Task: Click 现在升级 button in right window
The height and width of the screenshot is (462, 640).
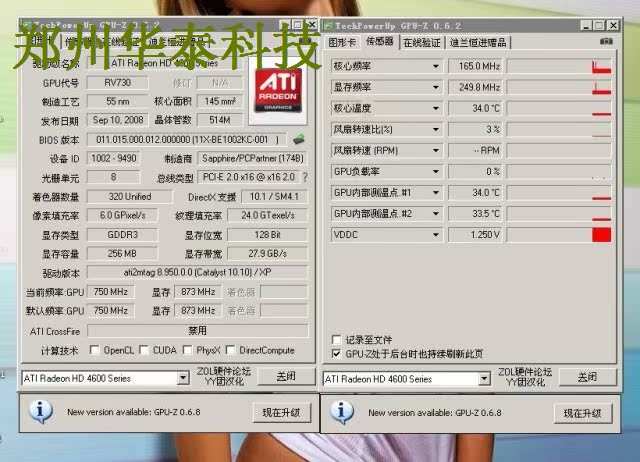Action: pyautogui.click(x=582, y=413)
